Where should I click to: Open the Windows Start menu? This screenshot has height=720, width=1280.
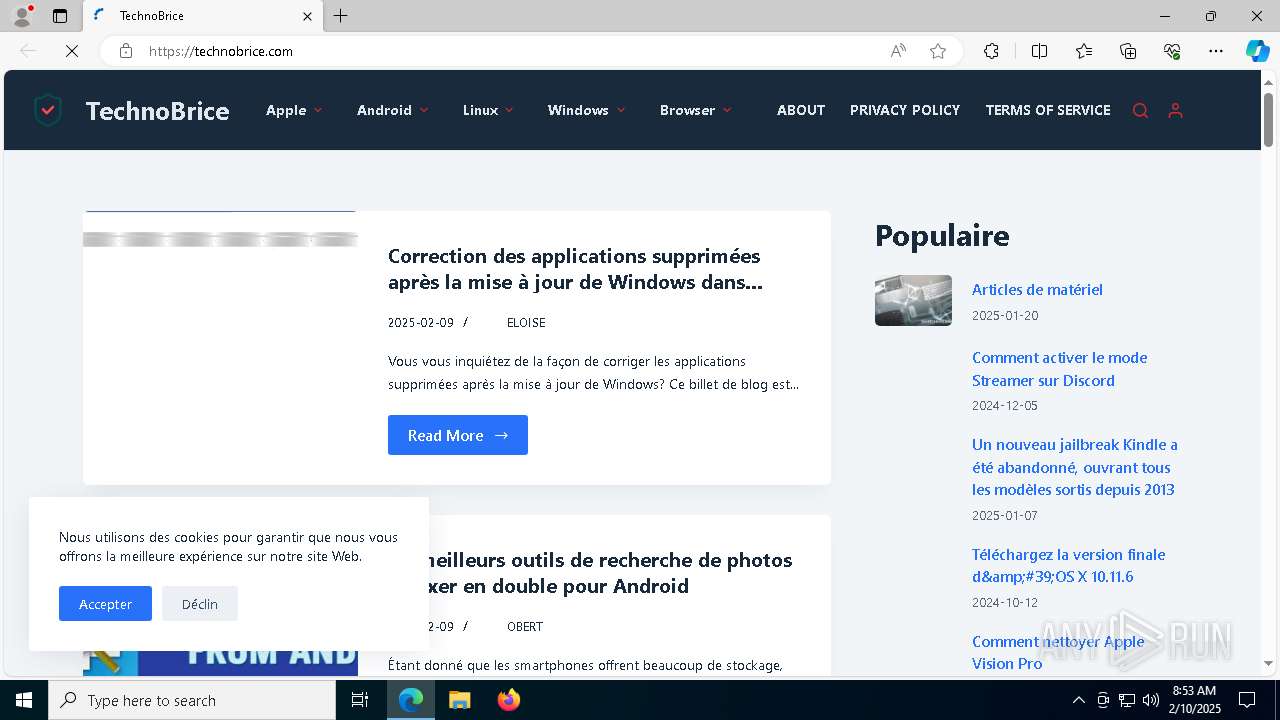(24, 700)
